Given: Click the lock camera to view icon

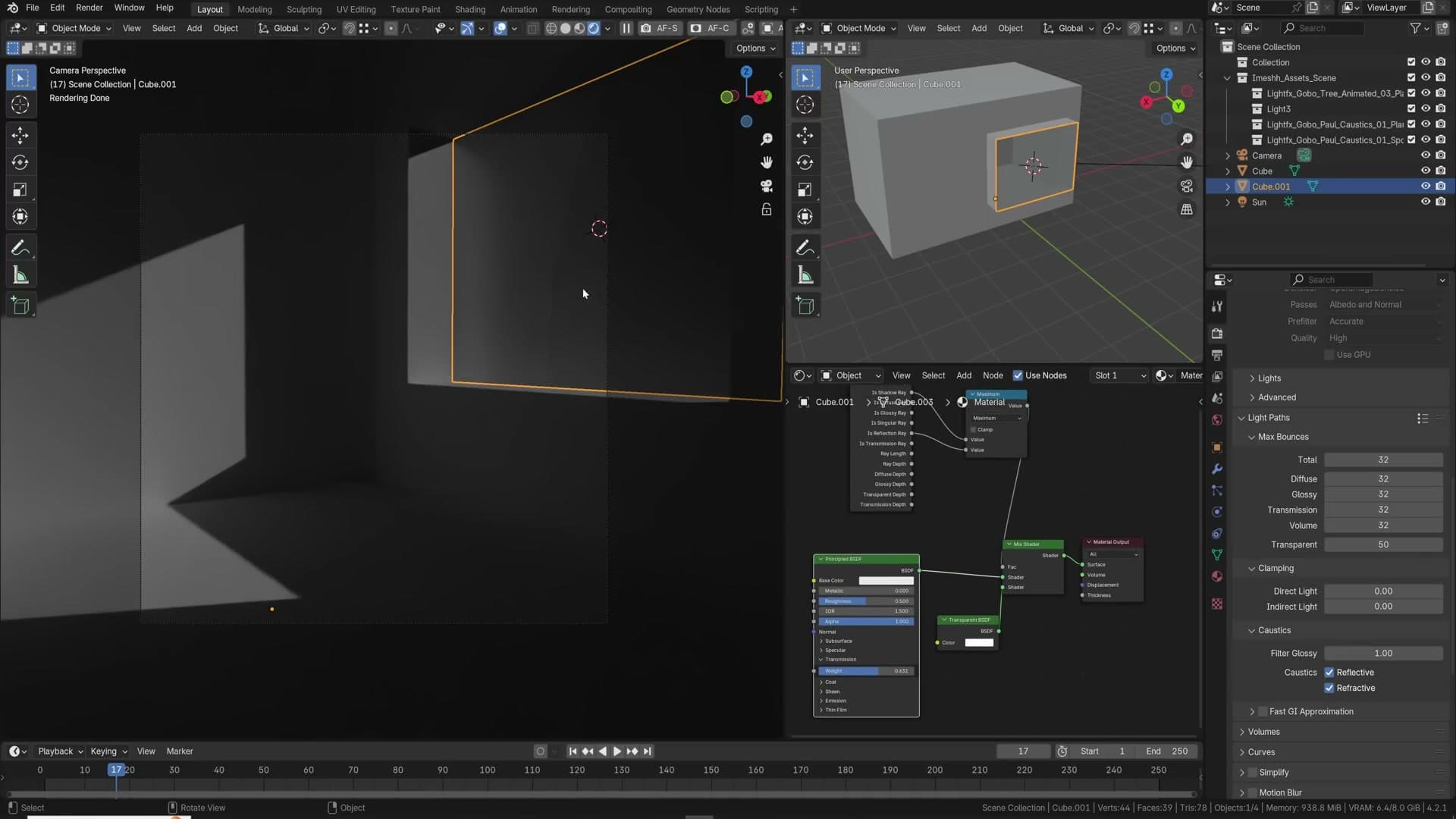Looking at the screenshot, I should tap(767, 209).
